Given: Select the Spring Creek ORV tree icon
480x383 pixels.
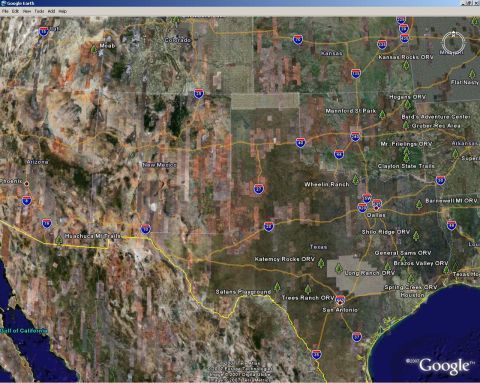Looking at the screenshot, I should pyautogui.click(x=411, y=279).
